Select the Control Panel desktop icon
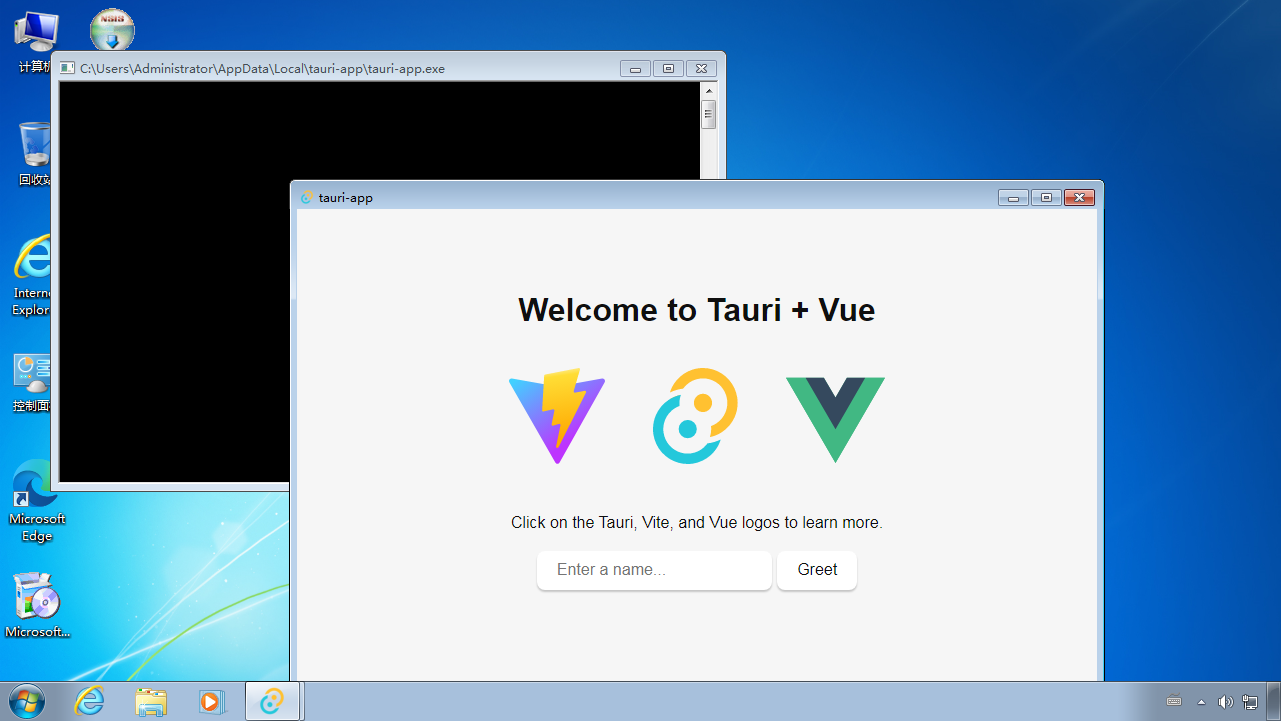 32,383
